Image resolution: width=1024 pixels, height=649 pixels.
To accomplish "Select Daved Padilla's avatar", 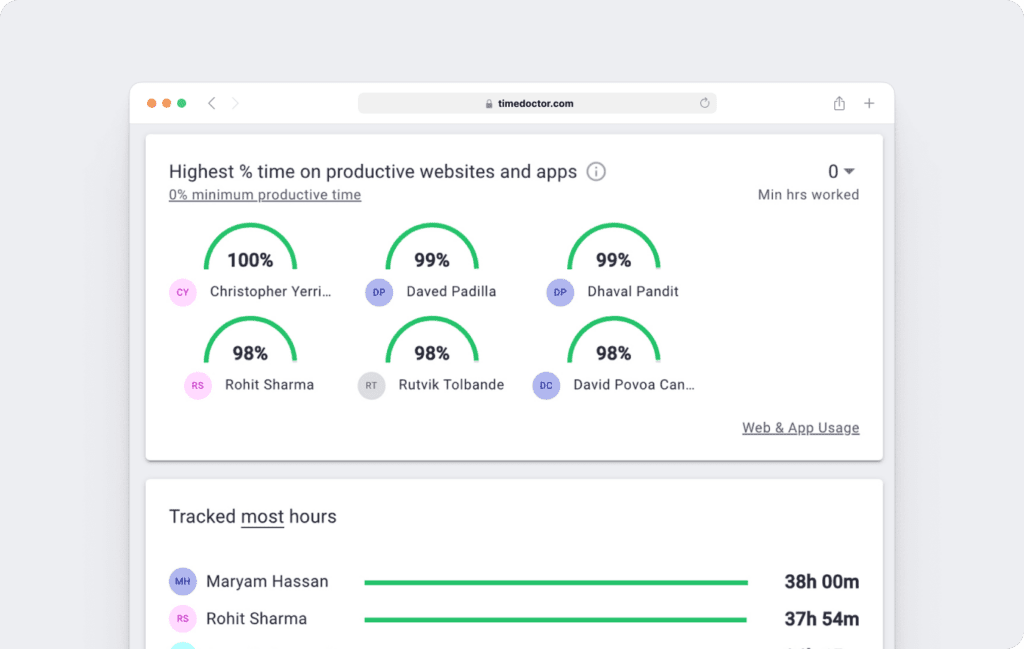I will pos(378,292).
